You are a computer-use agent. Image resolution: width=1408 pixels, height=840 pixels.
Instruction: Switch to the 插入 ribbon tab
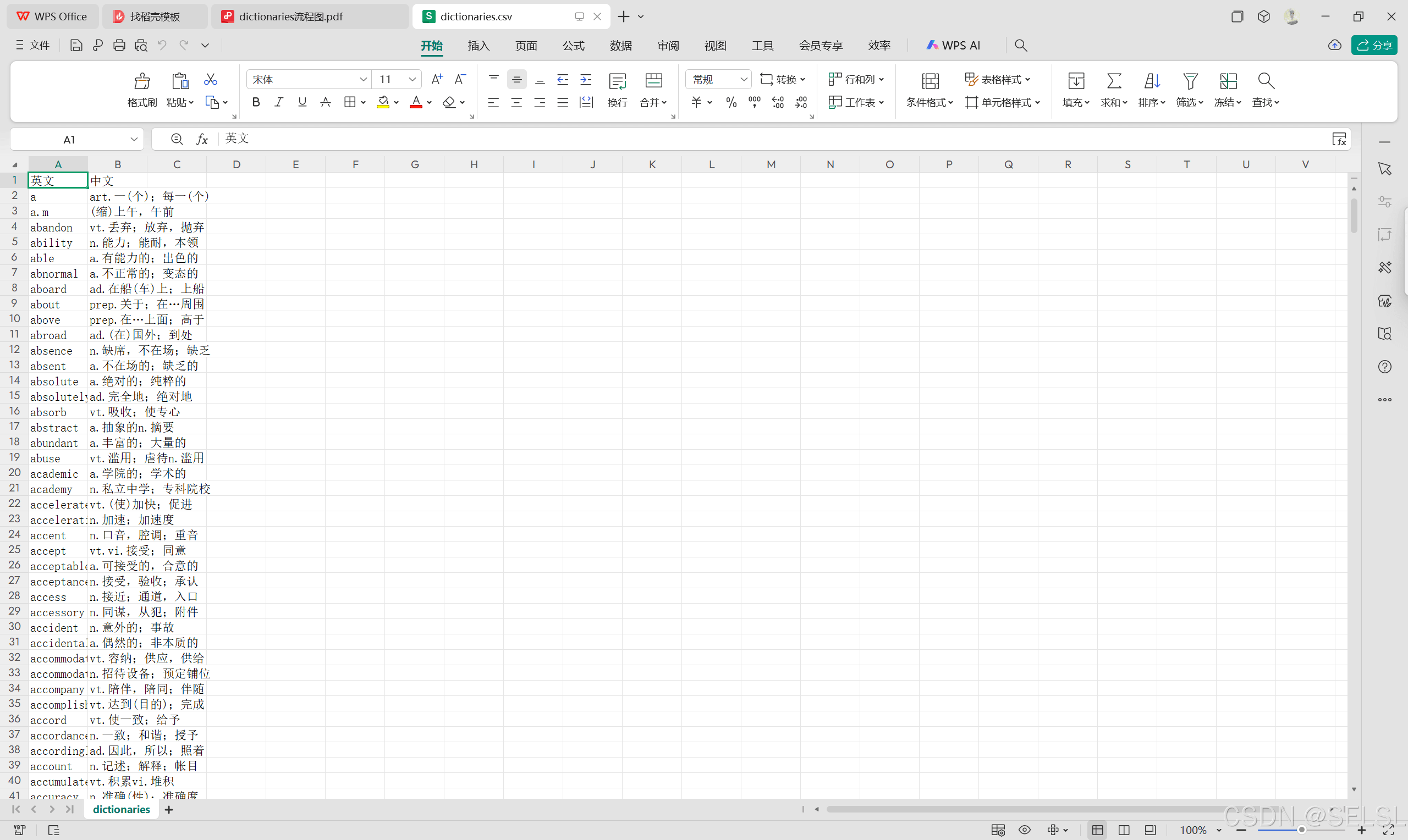(x=479, y=45)
